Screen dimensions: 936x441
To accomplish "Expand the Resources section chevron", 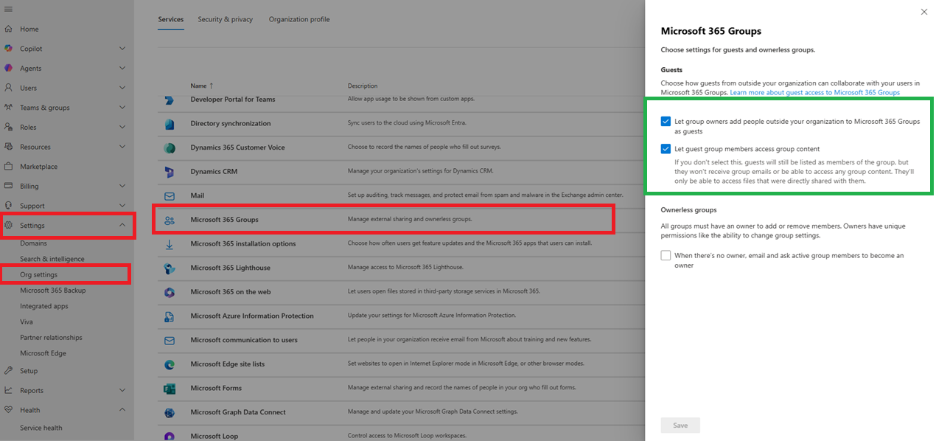I will [122, 147].
